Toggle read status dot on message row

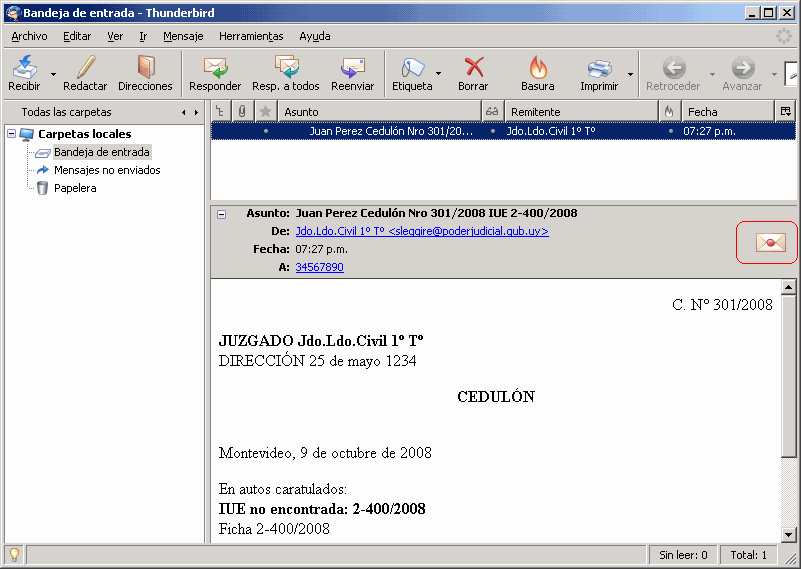pyautogui.click(x=493, y=131)
